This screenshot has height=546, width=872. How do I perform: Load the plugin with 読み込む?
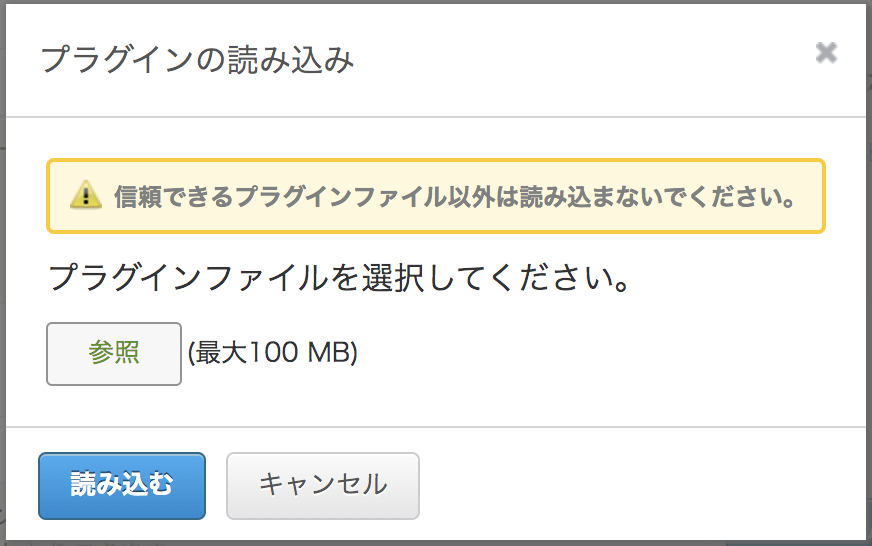click(122, 486)
